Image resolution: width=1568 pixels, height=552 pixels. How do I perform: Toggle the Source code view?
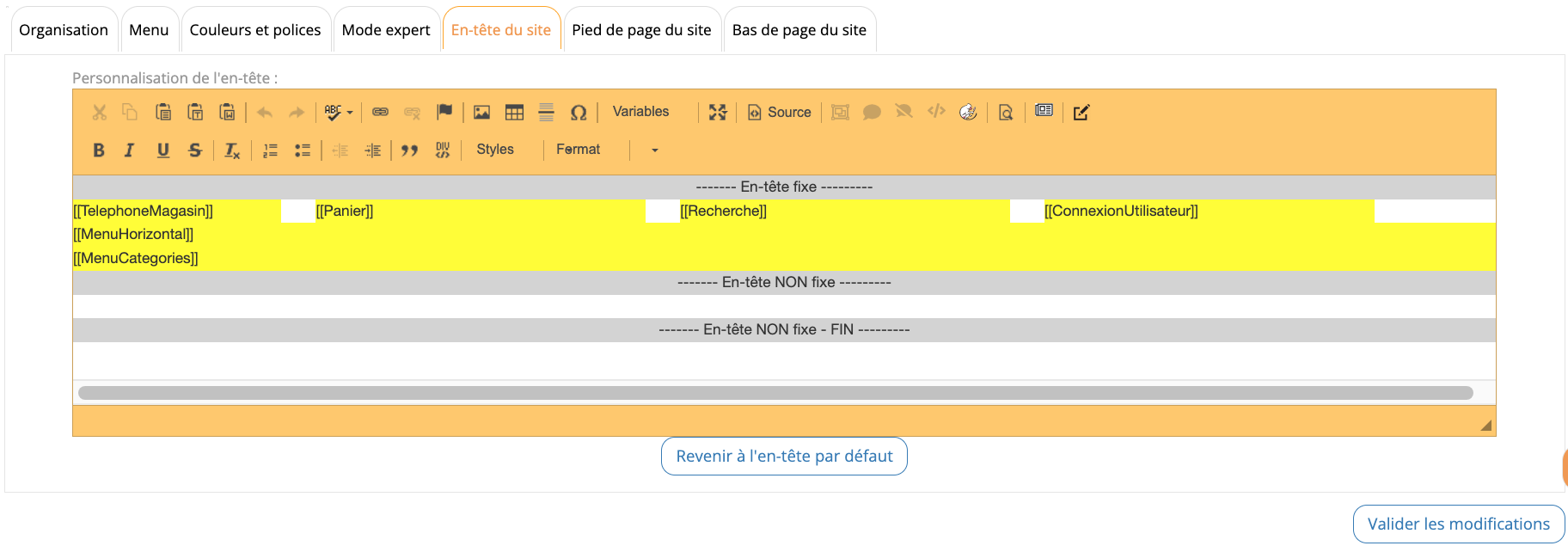point(779,113)
